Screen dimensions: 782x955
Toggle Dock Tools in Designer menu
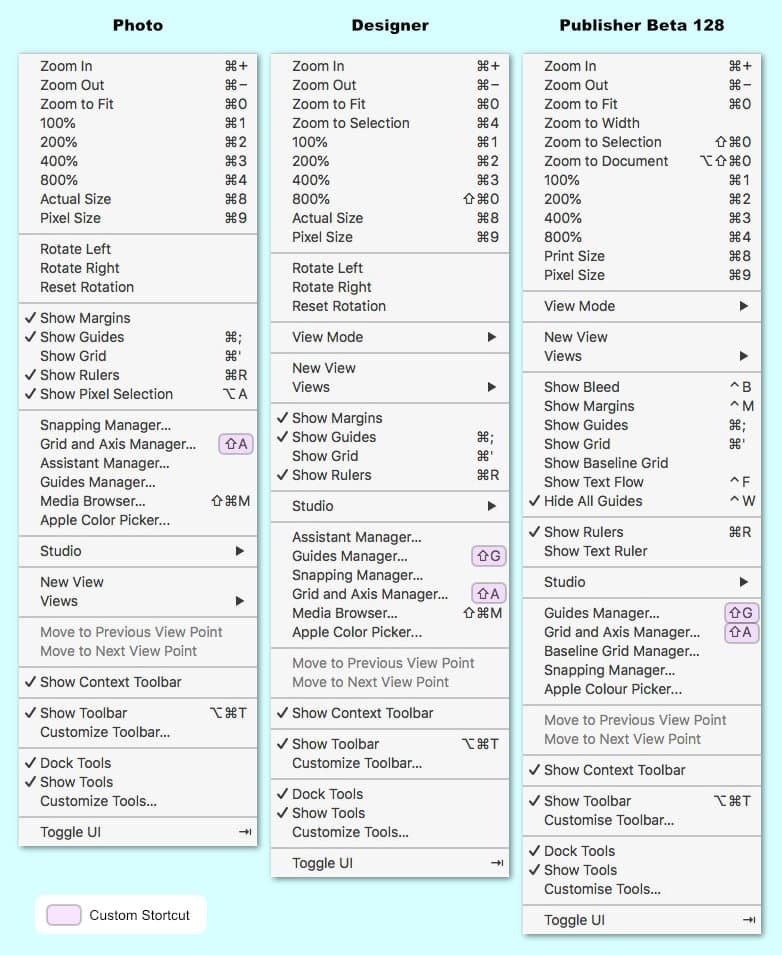390,794
